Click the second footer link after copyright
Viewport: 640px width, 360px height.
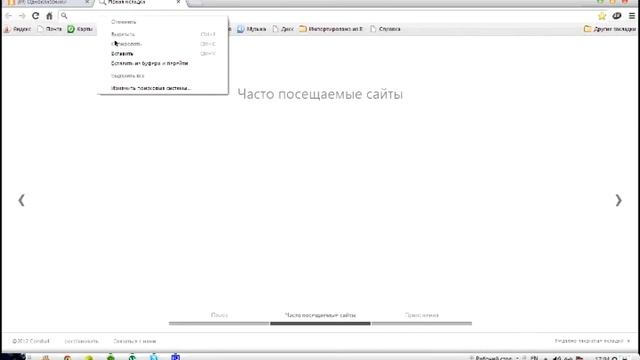pos(81,341)
